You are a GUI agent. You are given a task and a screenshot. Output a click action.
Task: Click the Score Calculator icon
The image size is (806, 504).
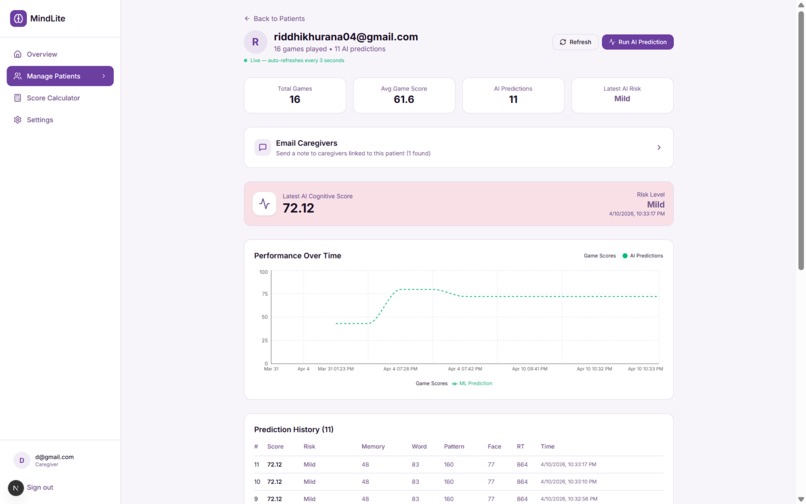point(17,98)
